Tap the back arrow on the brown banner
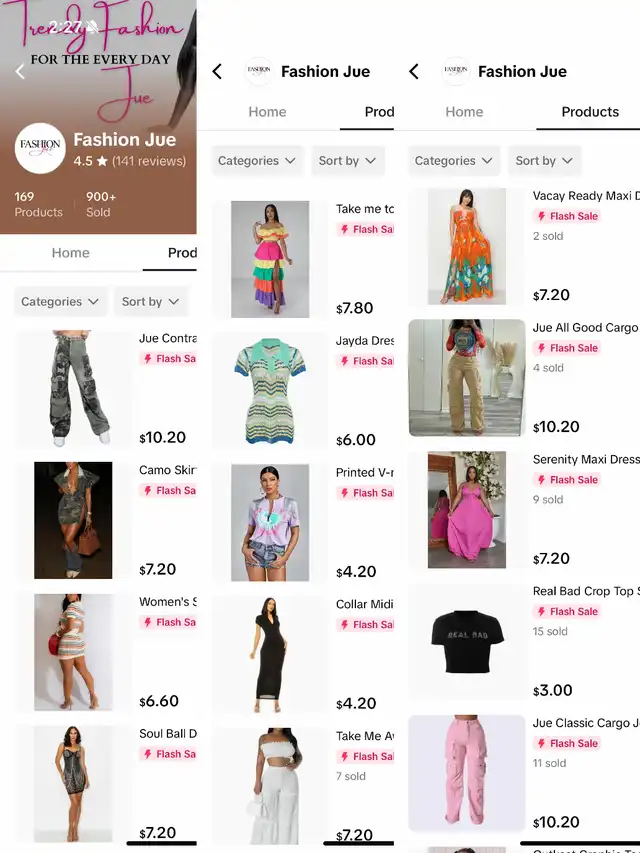This screenshot has width=640, height=853. (x=20, y=71)
